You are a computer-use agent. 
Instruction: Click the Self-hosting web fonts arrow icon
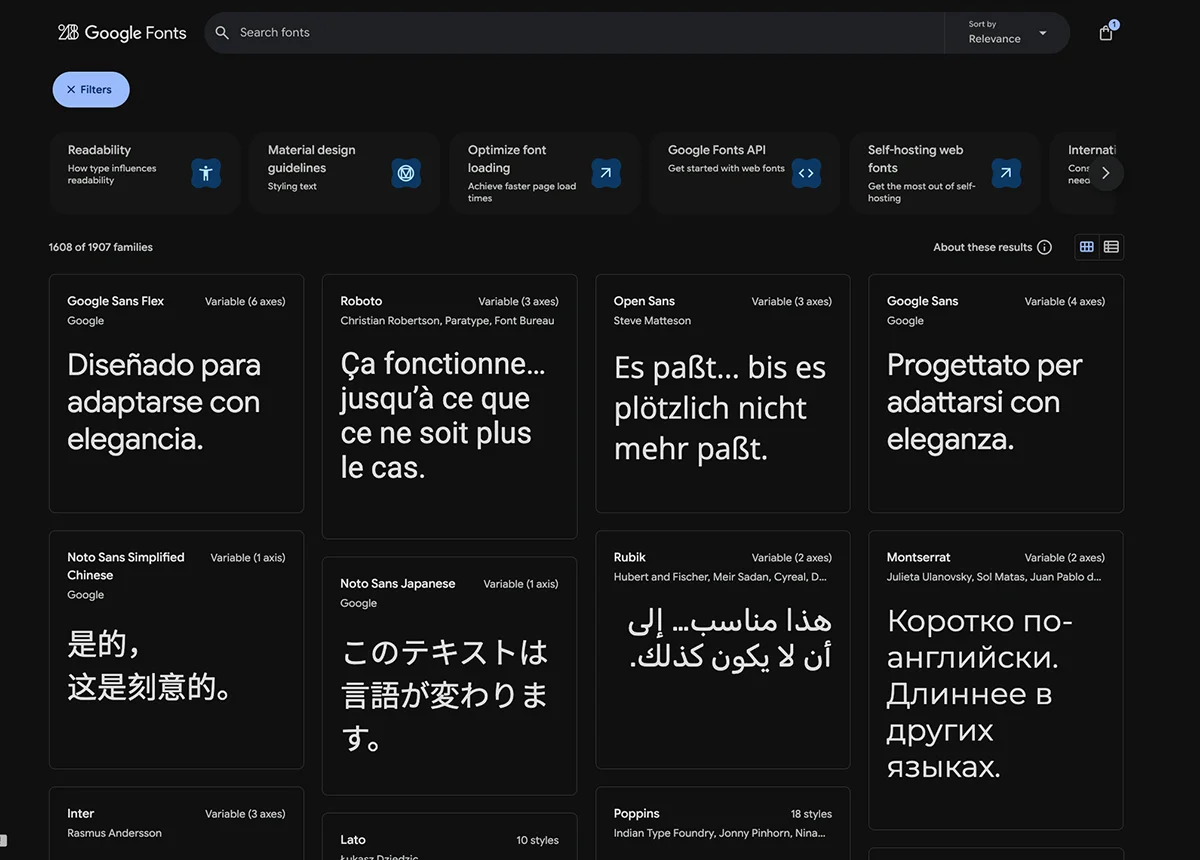tap(1006, 173)
